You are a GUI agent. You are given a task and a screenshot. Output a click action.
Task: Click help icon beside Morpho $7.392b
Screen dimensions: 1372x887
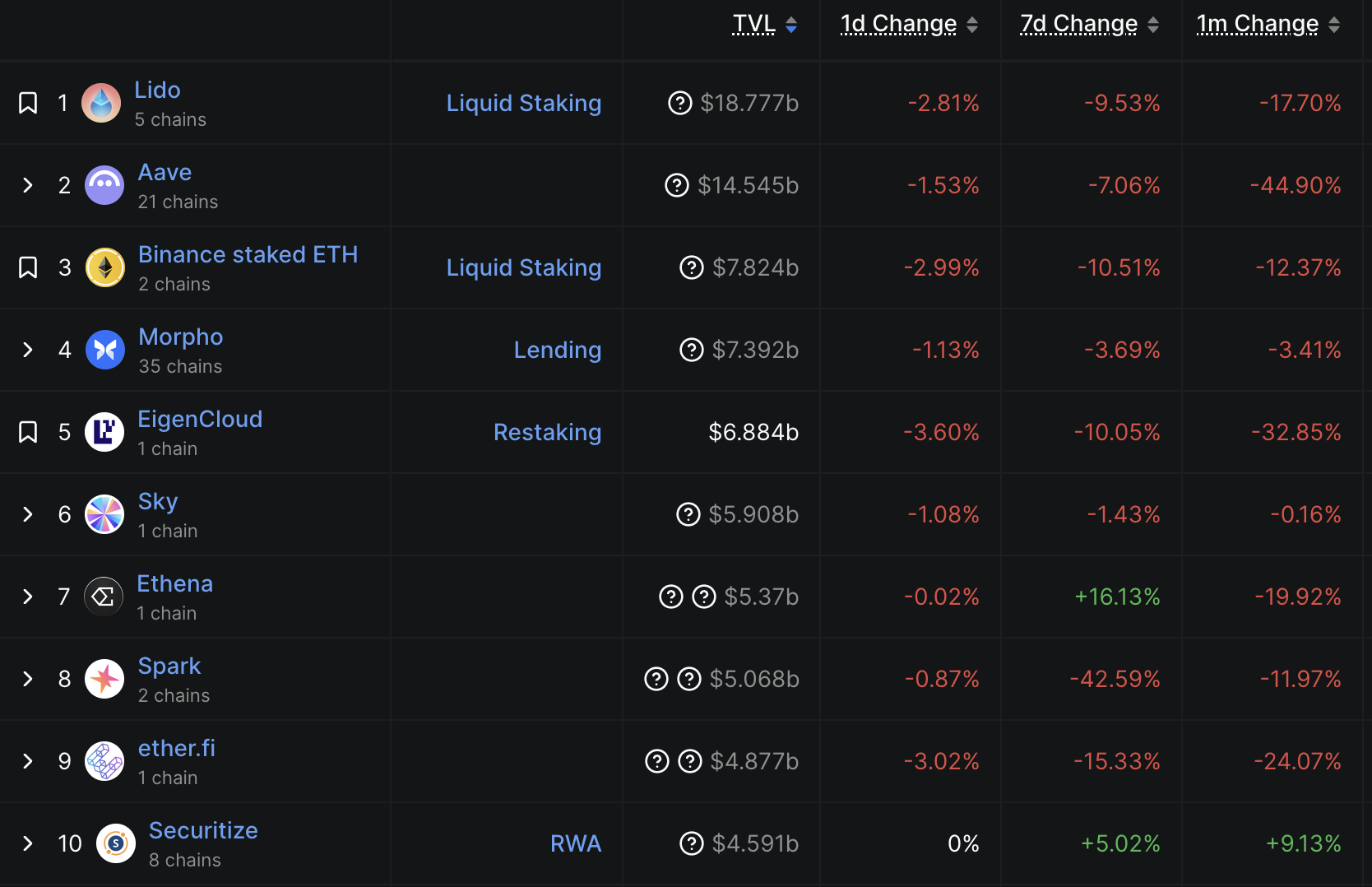(x=692, y=350)
